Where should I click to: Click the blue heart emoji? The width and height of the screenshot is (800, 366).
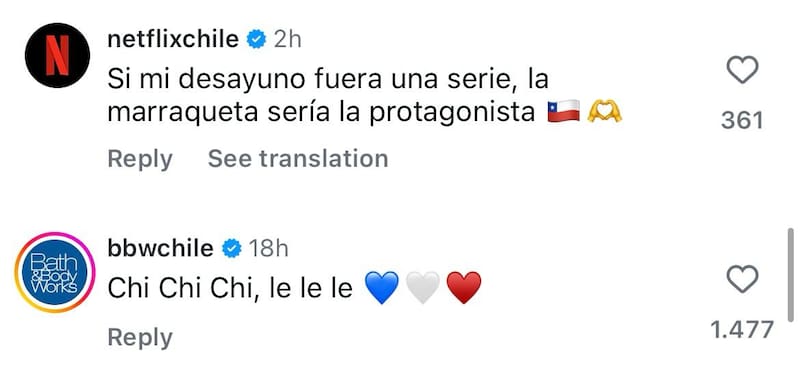click(x=382, y=287)
